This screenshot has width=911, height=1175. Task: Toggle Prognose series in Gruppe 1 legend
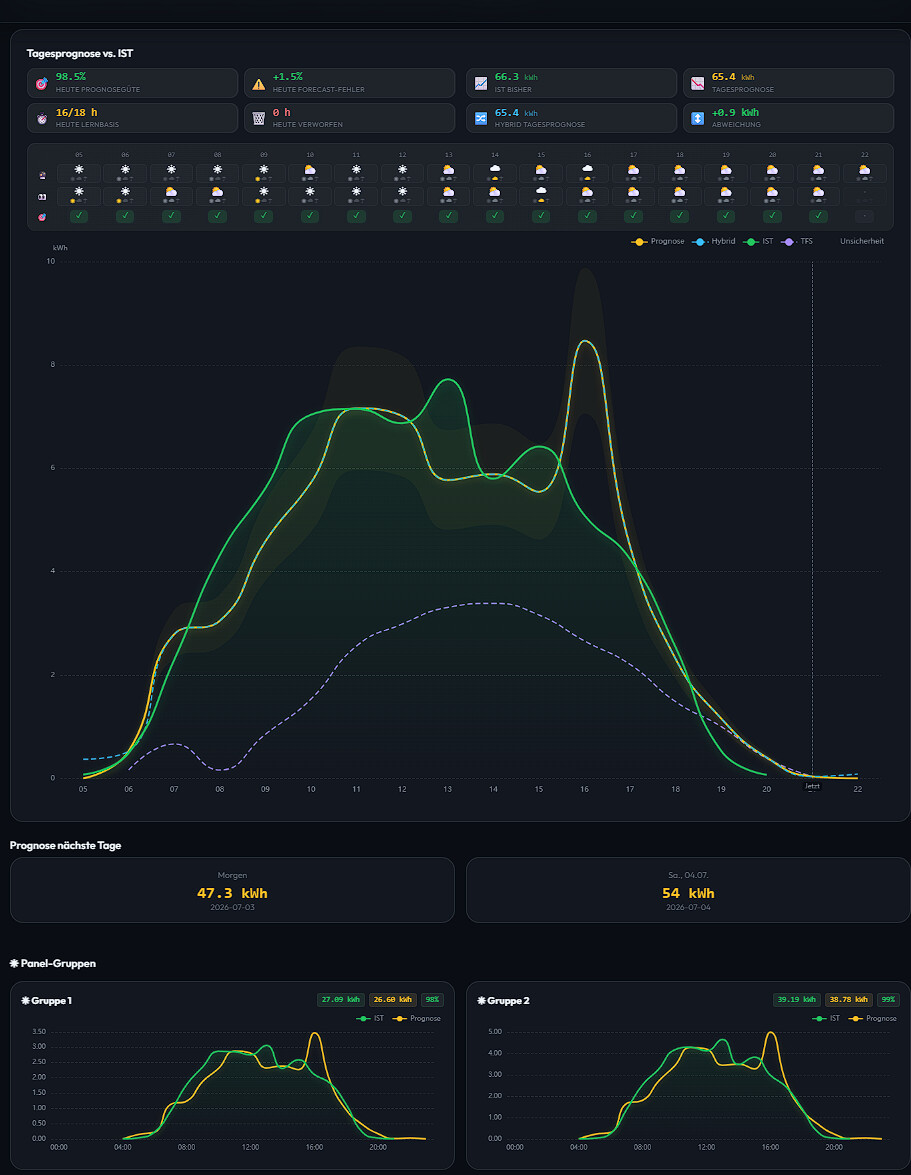[x=417, y=1018]
